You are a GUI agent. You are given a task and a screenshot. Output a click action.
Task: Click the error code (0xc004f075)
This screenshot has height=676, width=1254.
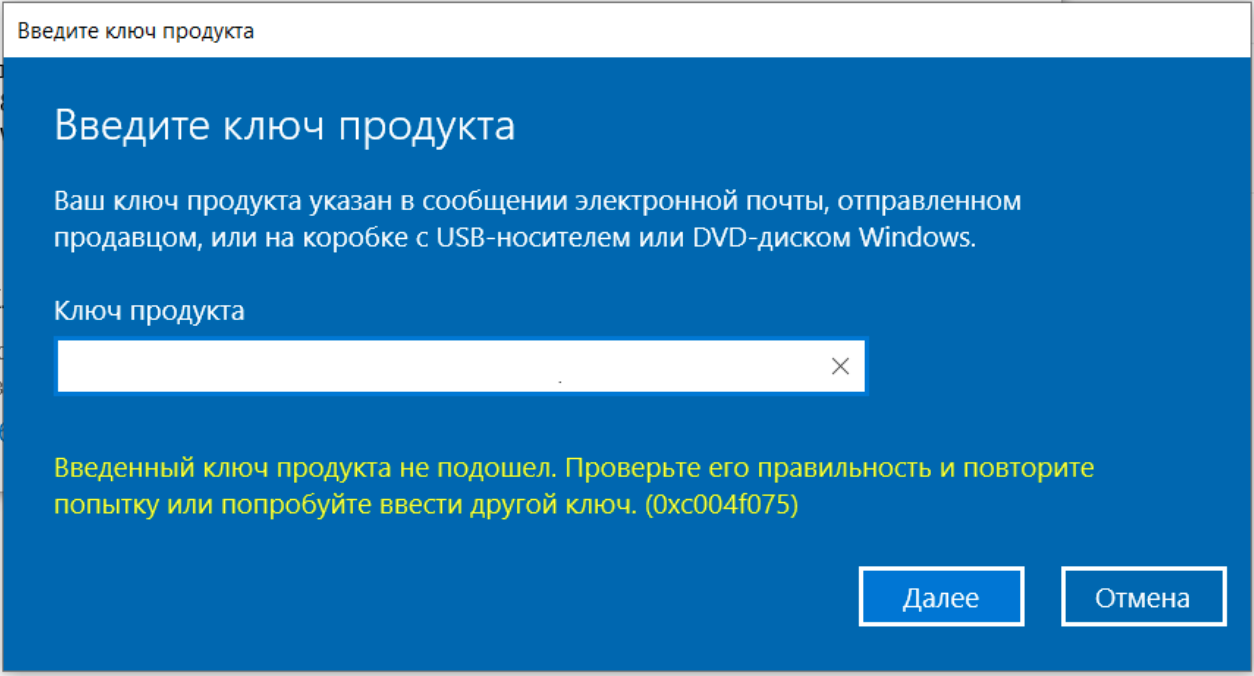coord(721,506)
